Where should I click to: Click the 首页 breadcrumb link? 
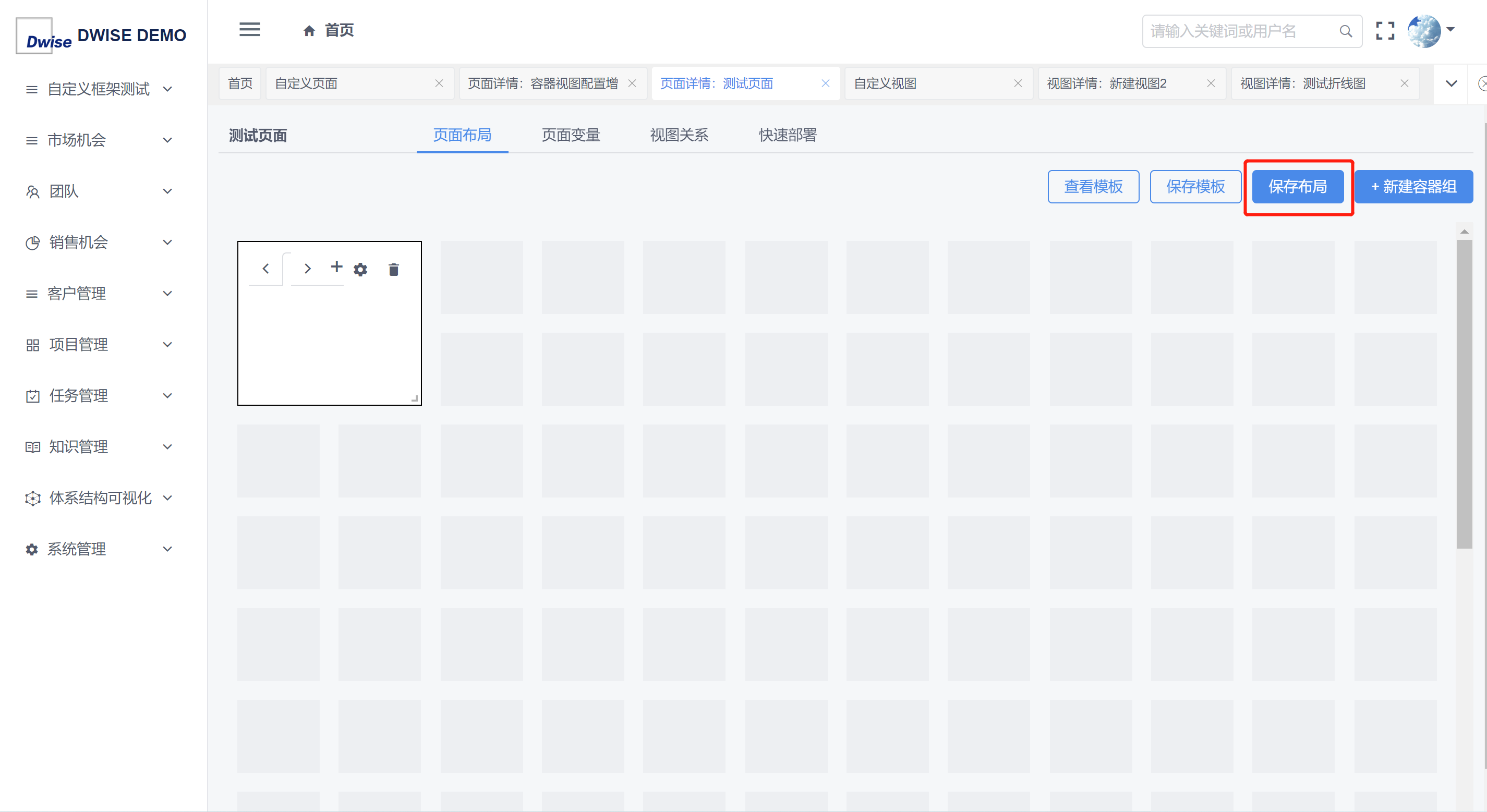[339, 31]
